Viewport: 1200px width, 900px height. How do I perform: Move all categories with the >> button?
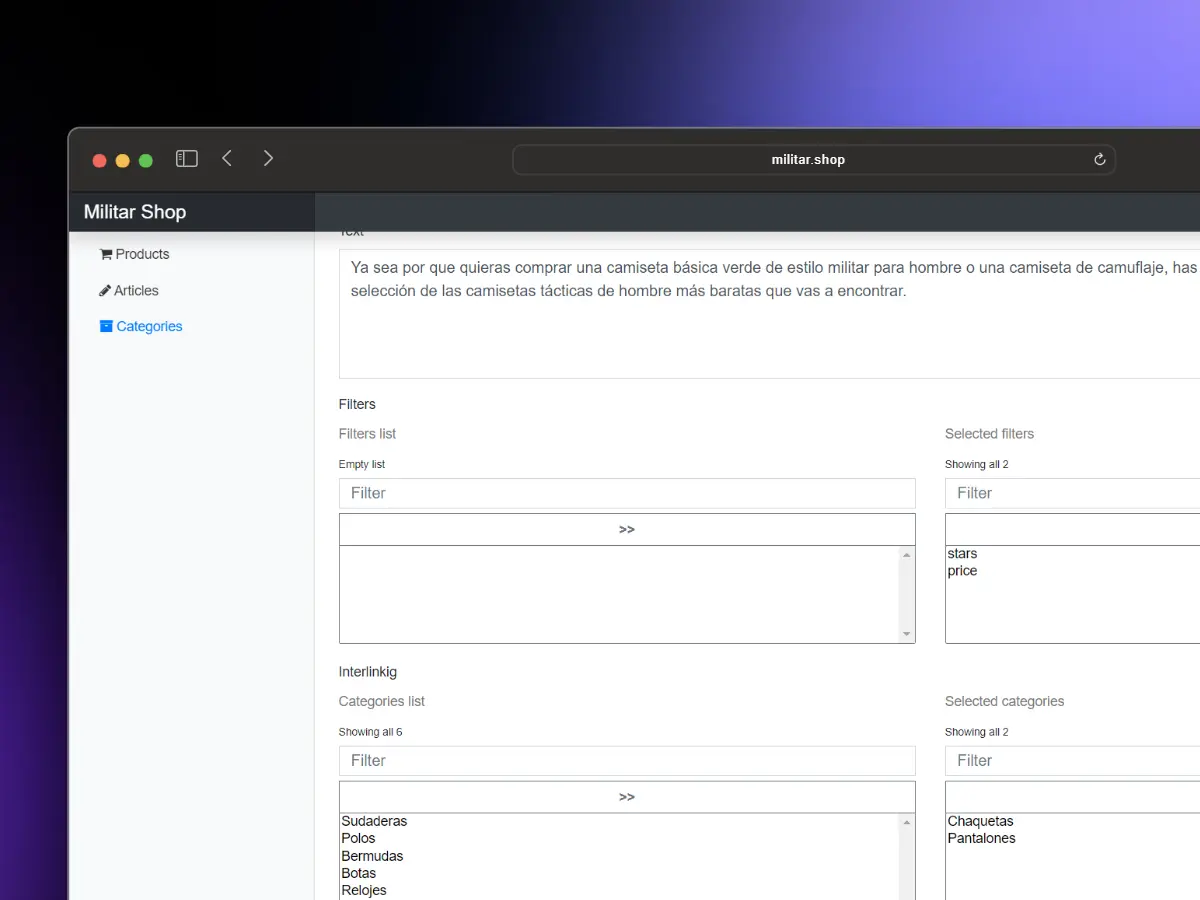(x=627, y=798)
